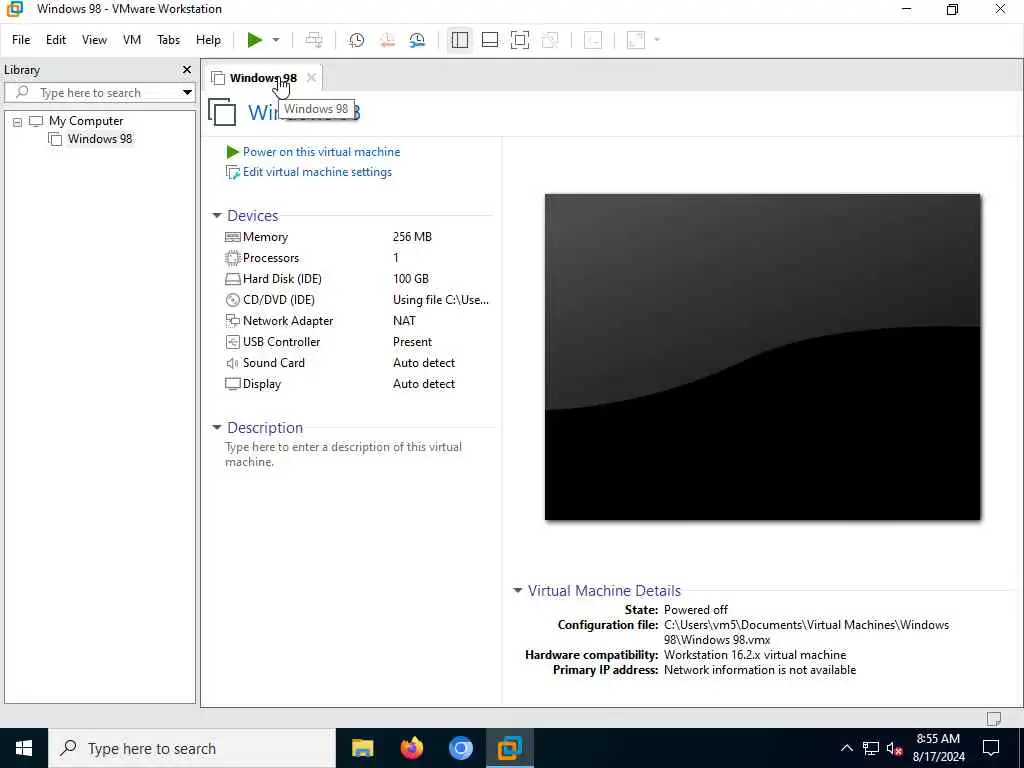This screenshot has height=768, width=1024.
Task: Select My Computer in the Library
Action: point(86,121)
